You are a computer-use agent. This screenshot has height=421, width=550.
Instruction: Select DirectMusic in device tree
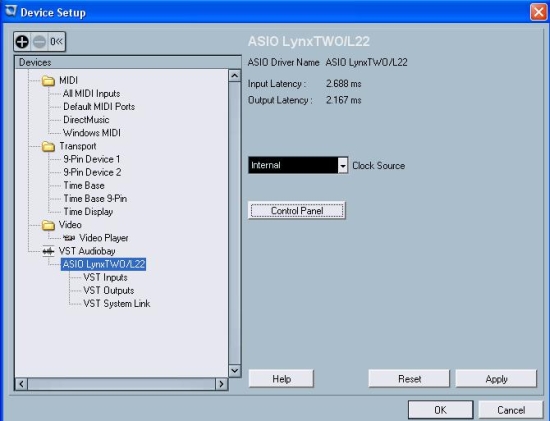coord(86,120)
